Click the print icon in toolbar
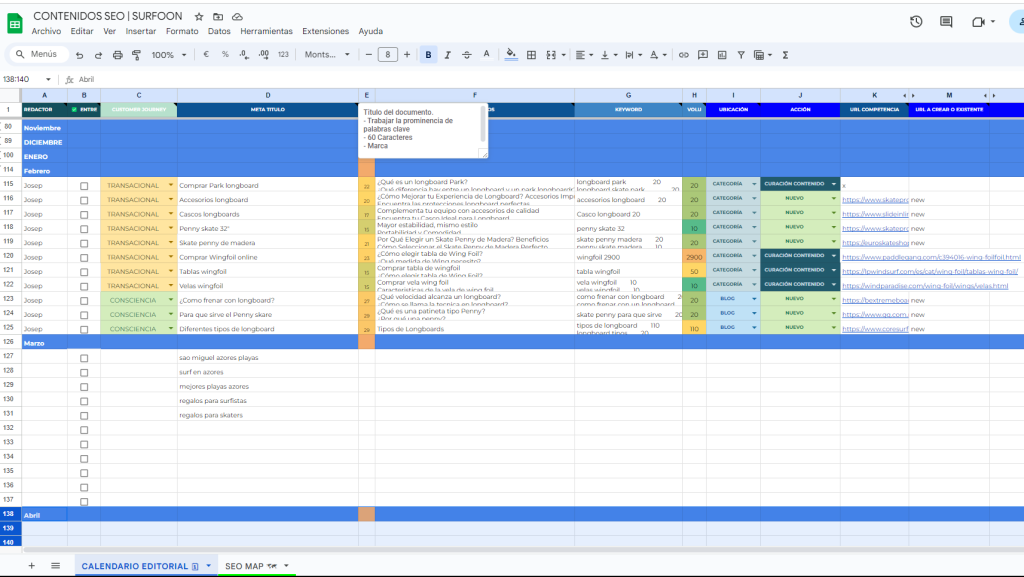This screenshot has height=577, width=1024. point(117,54)
